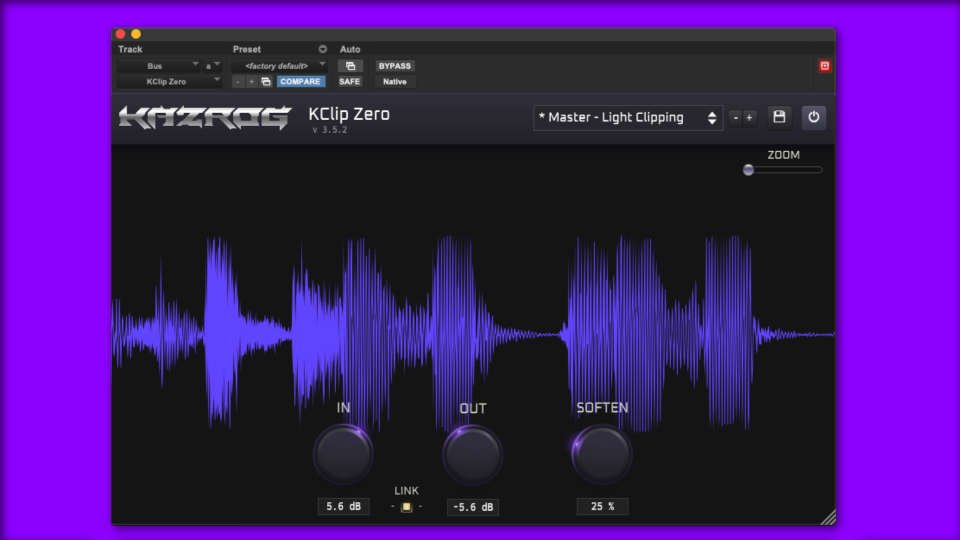
Task: Click the red target mode icon
Action: (x=825, y=66)
